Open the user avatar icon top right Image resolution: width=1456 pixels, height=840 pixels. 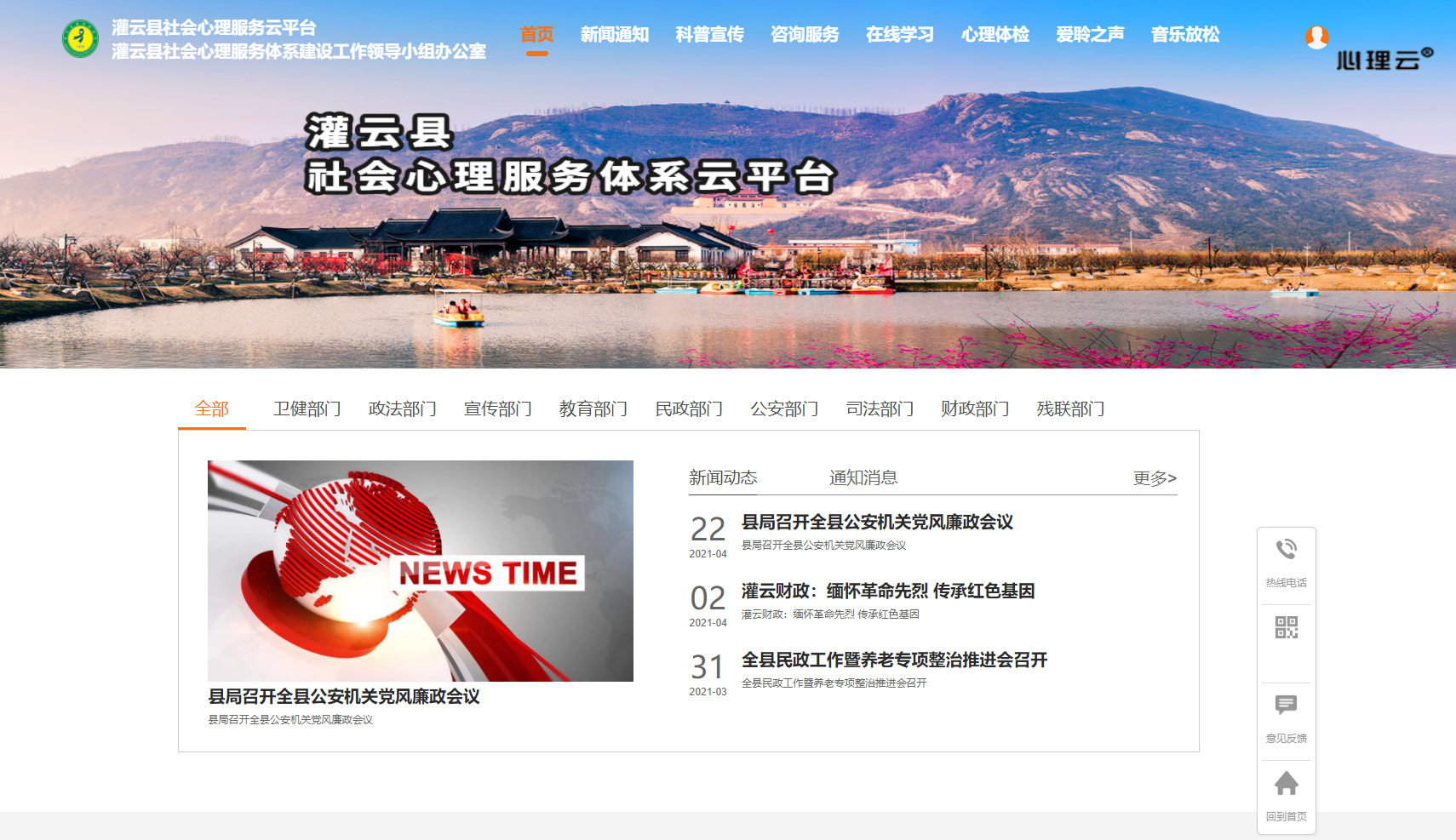pyautogui.click(x=1317, y=37)
